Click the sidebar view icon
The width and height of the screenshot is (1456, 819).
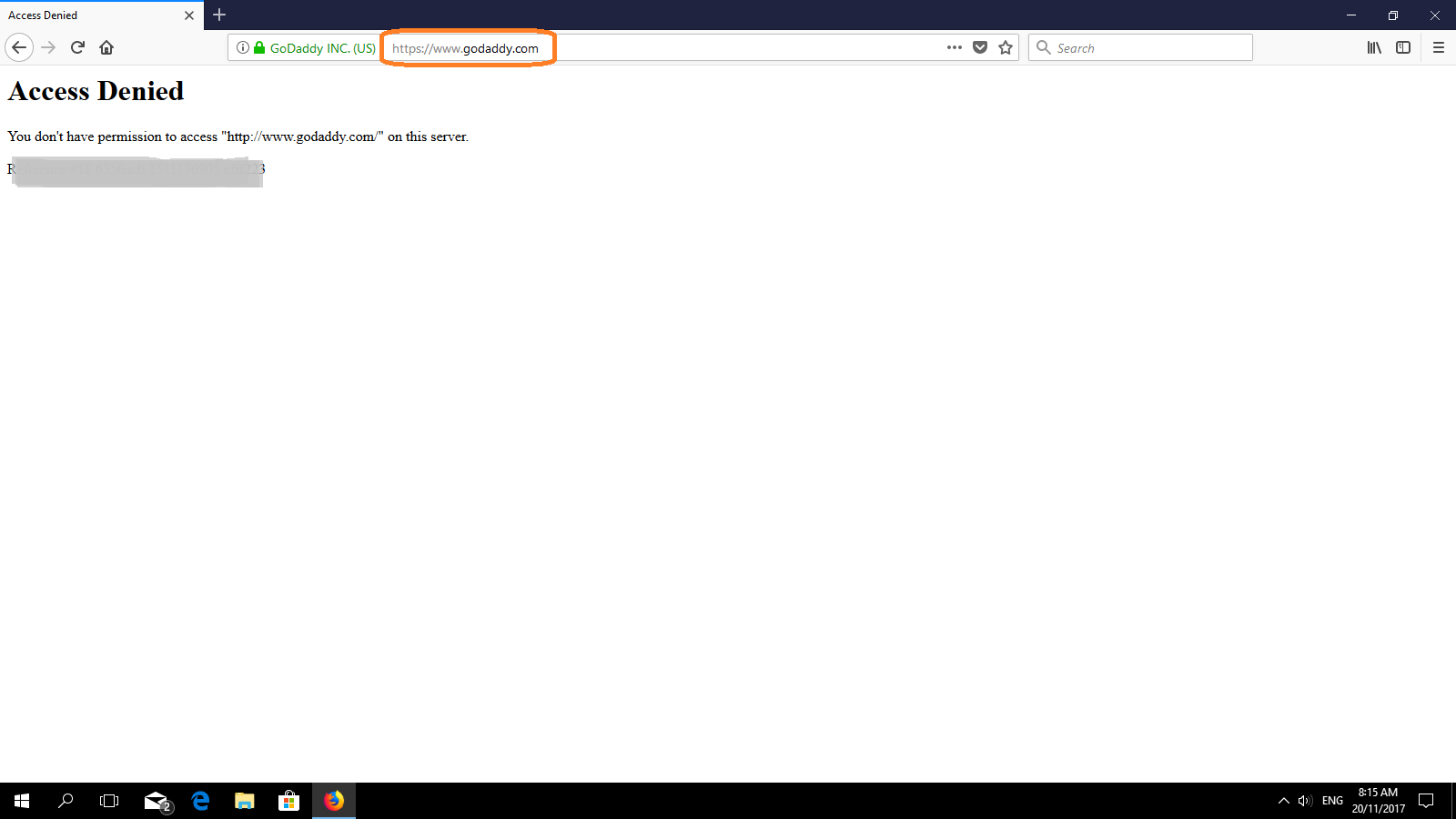click(x=1403, y=47)
